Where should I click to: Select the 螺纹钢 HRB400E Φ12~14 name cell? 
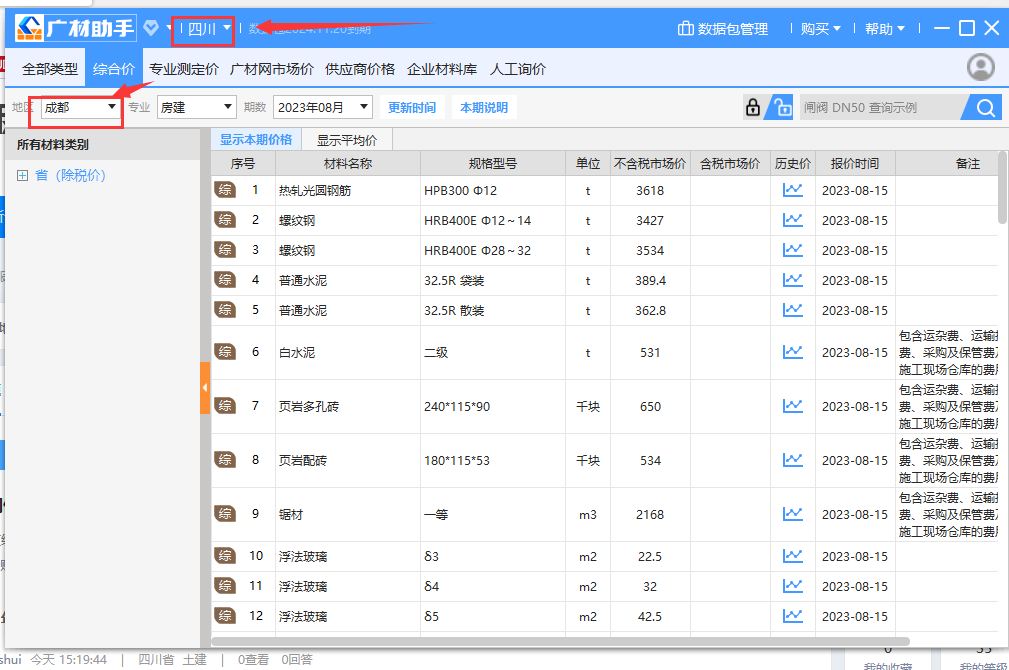point(348,220)
